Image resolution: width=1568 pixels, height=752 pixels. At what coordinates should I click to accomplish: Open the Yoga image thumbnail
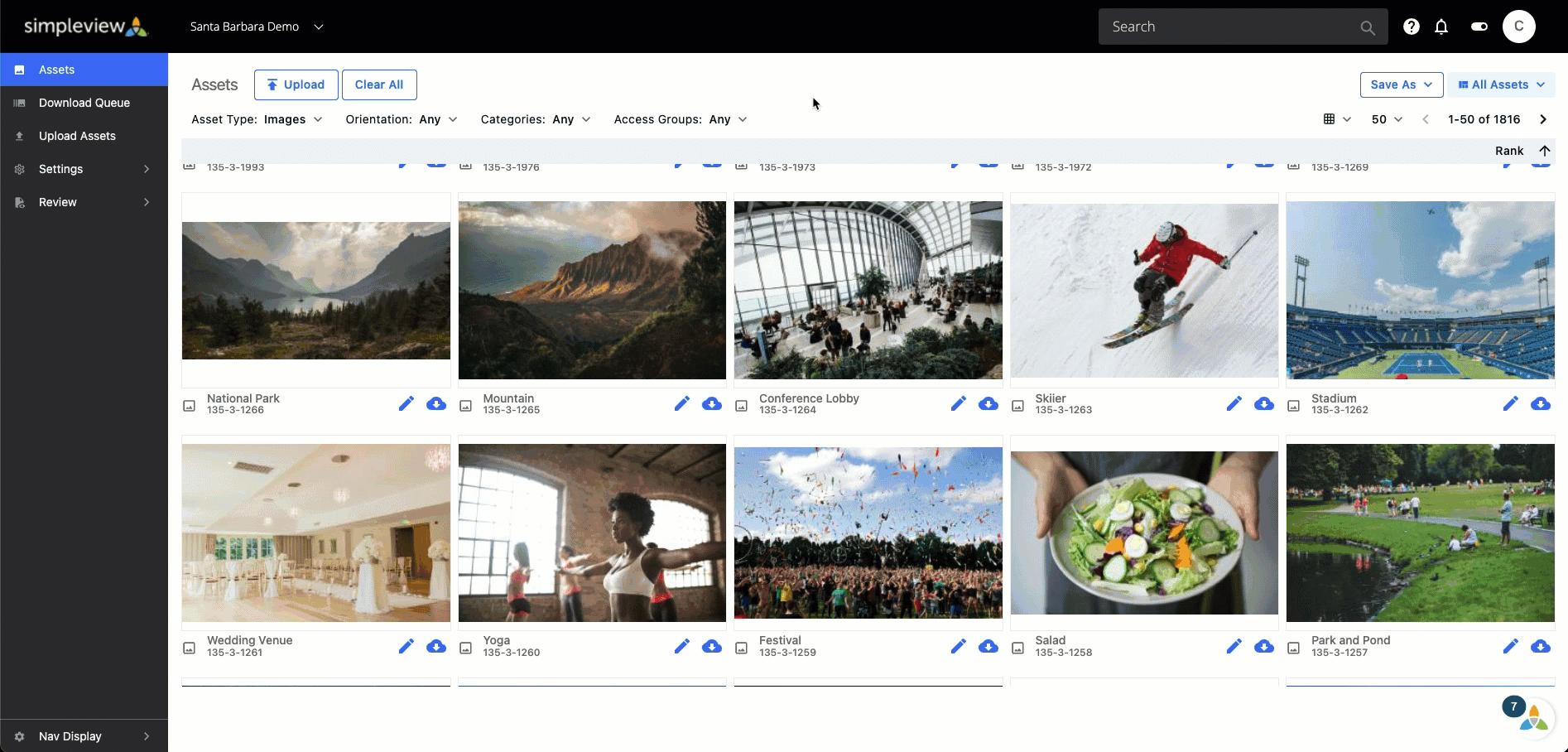(x=592, y=533)
